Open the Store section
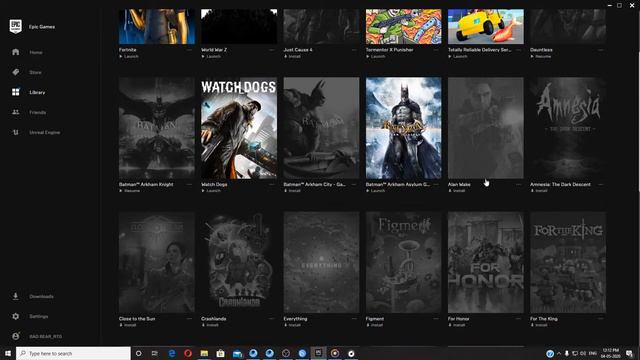 point(35,72)
